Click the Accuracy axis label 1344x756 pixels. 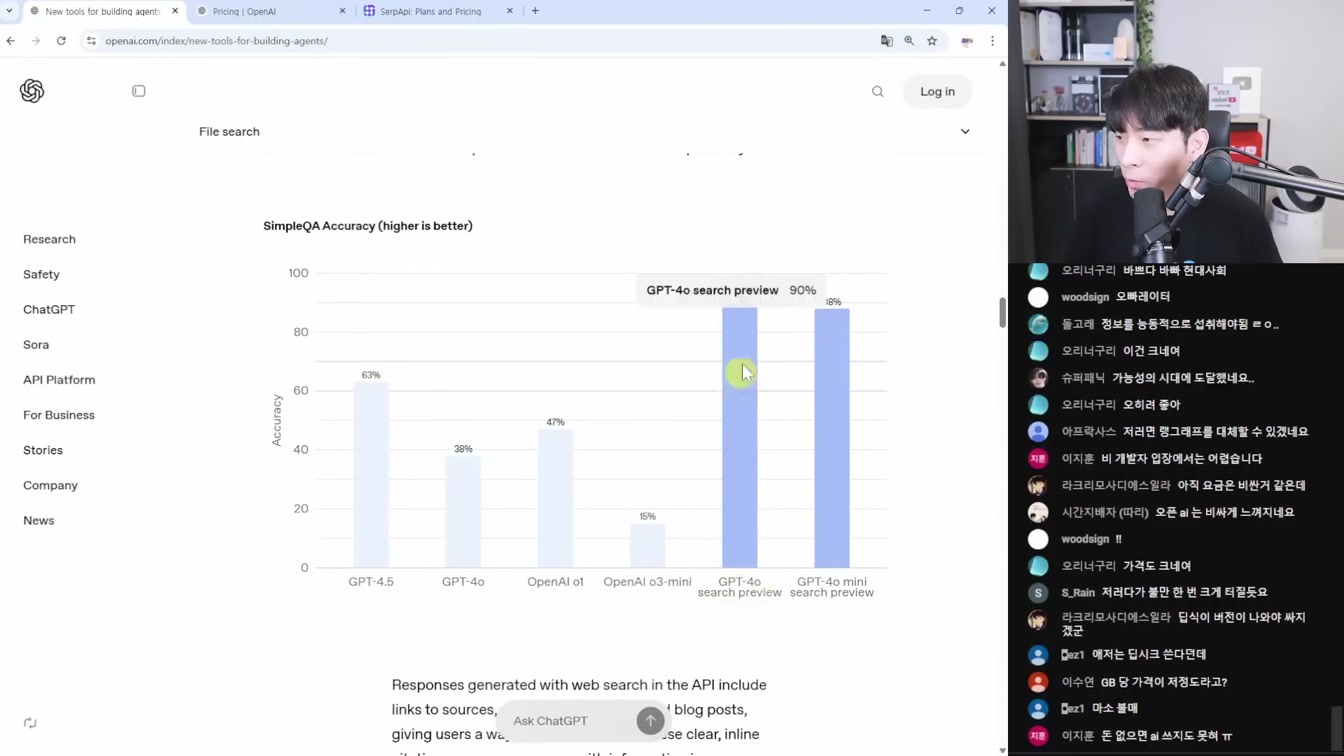277,420
